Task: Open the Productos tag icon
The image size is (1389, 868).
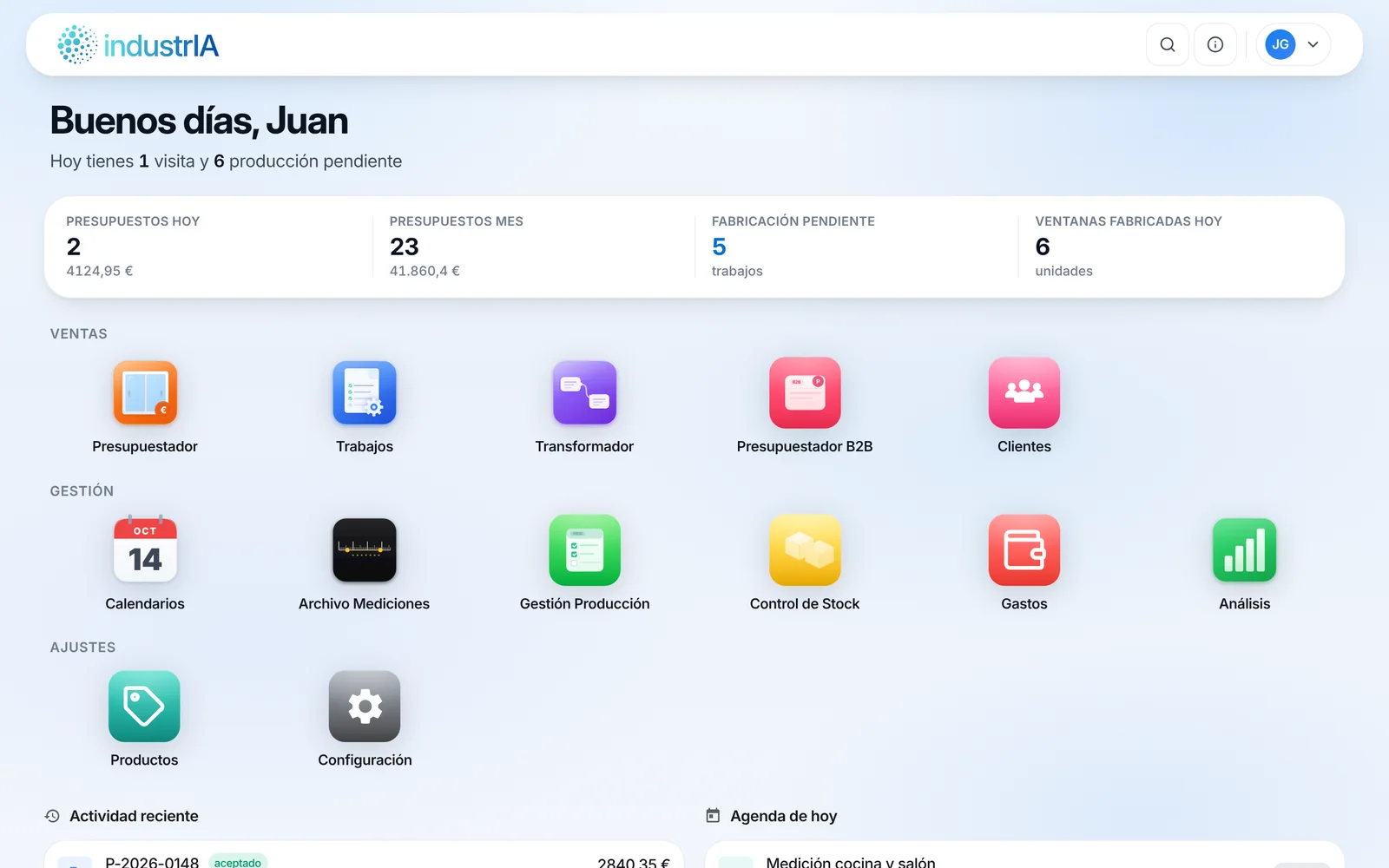Action: pyautogui.click(x=144, y=706)
